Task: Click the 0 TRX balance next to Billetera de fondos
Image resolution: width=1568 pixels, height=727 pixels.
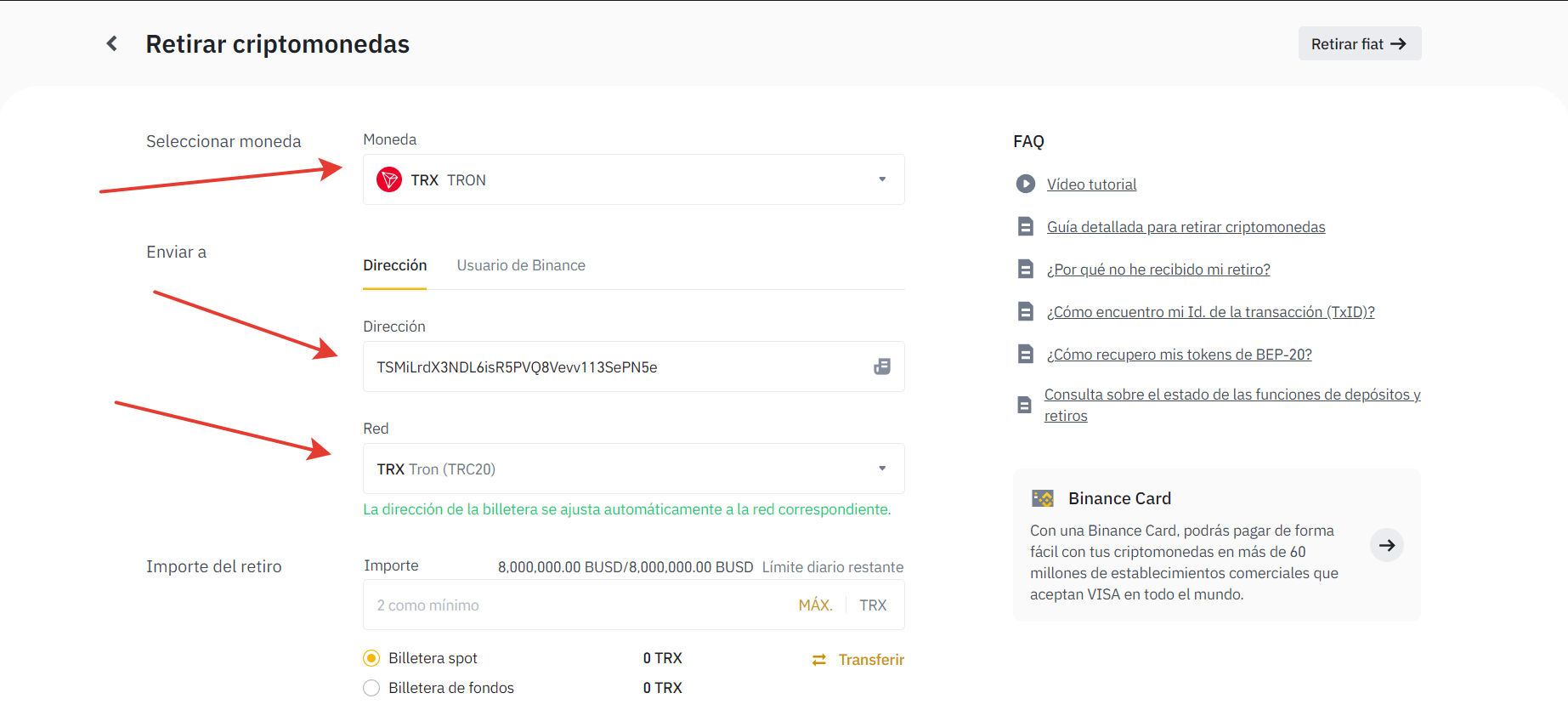Action: pyautogui.click(x=662, y=688)
